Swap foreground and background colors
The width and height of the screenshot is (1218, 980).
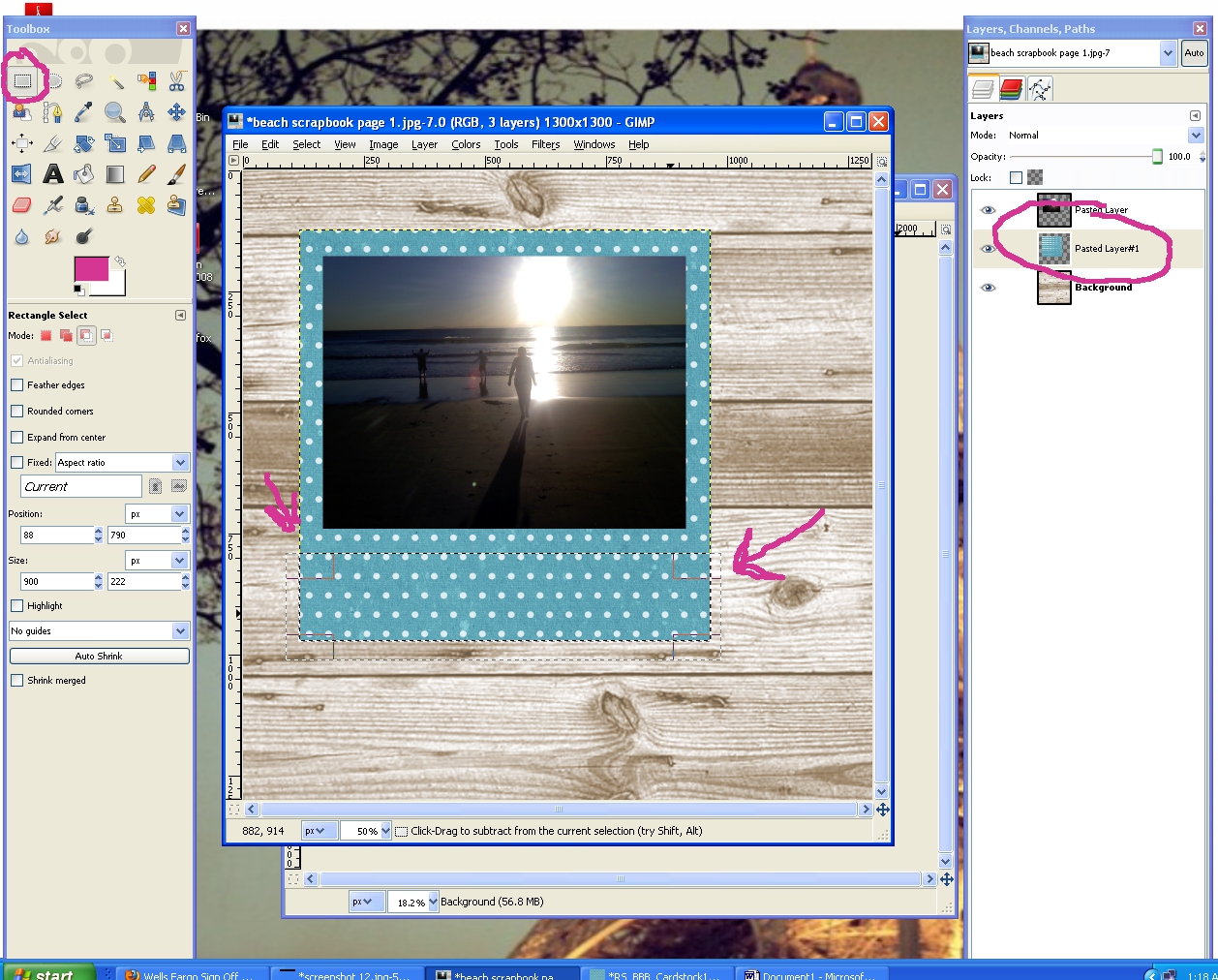coord(120,261)
